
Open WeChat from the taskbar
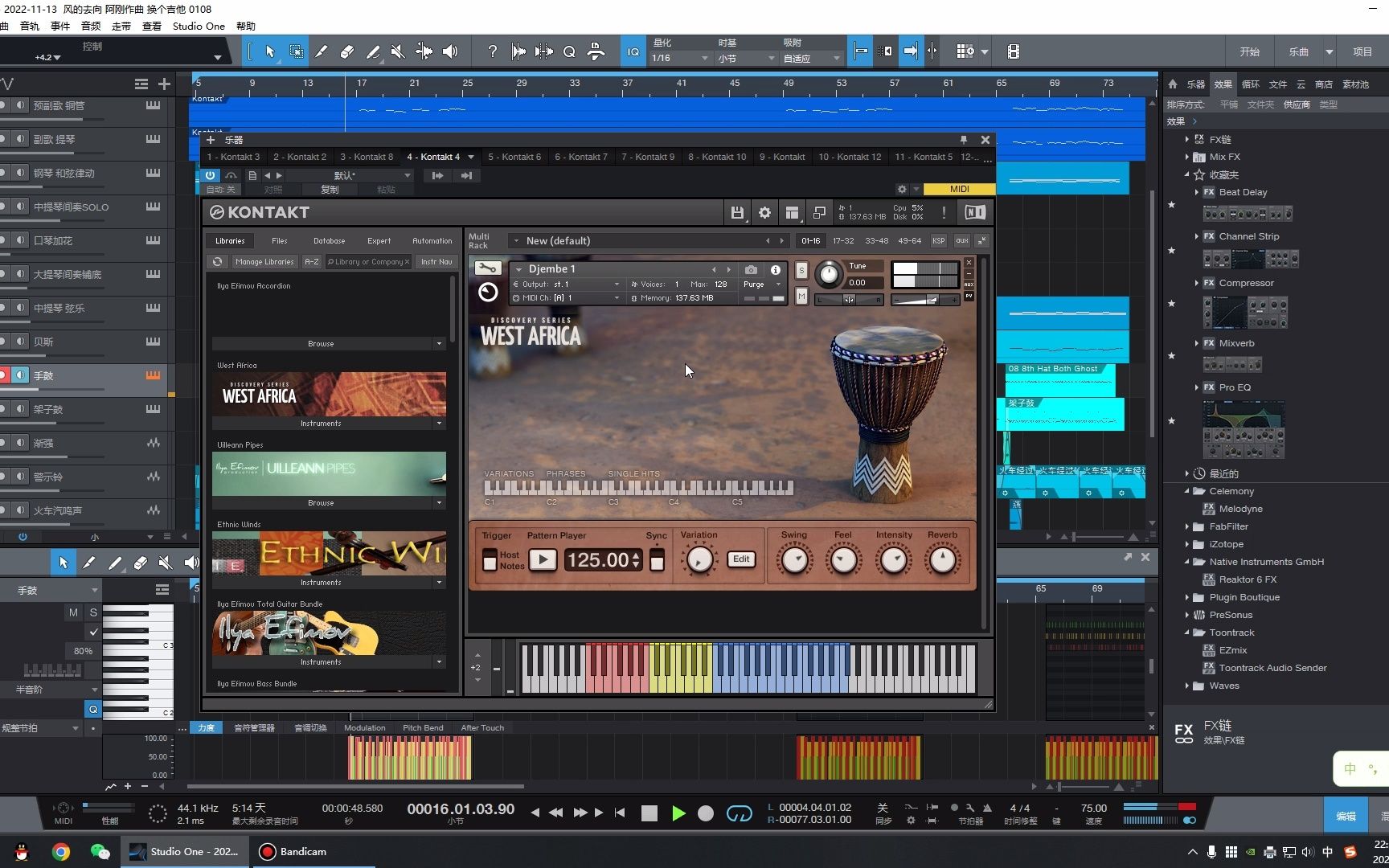click(100, 852)
